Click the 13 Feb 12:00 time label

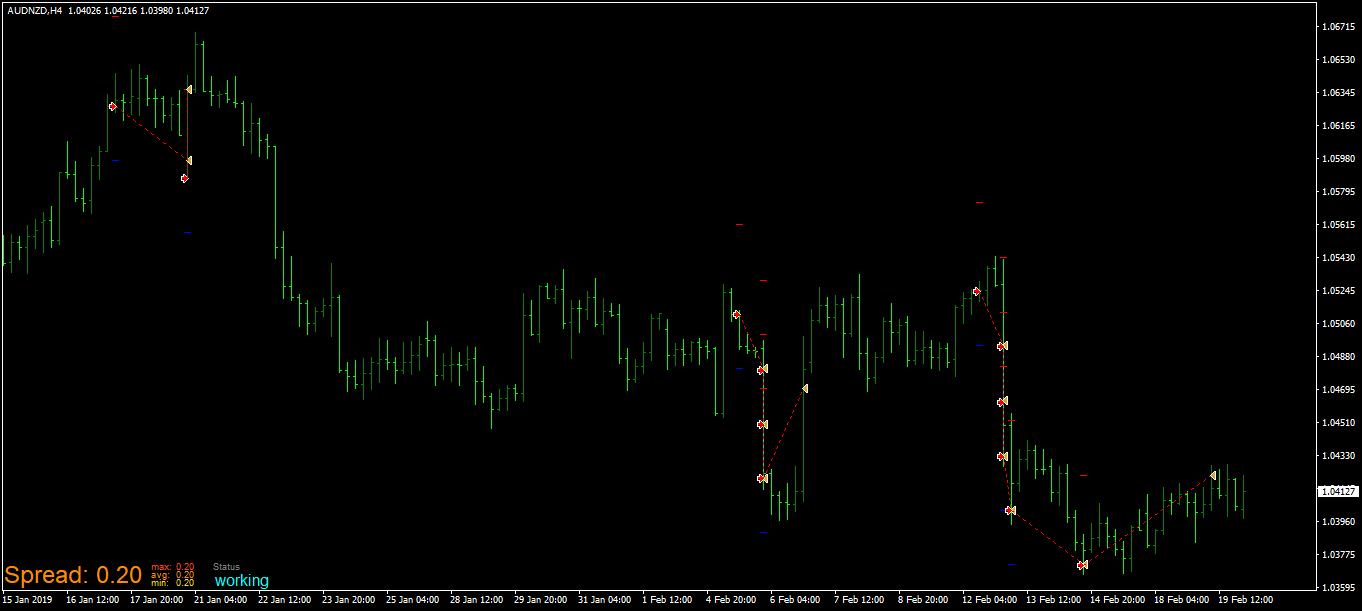tap(1053, 600)
